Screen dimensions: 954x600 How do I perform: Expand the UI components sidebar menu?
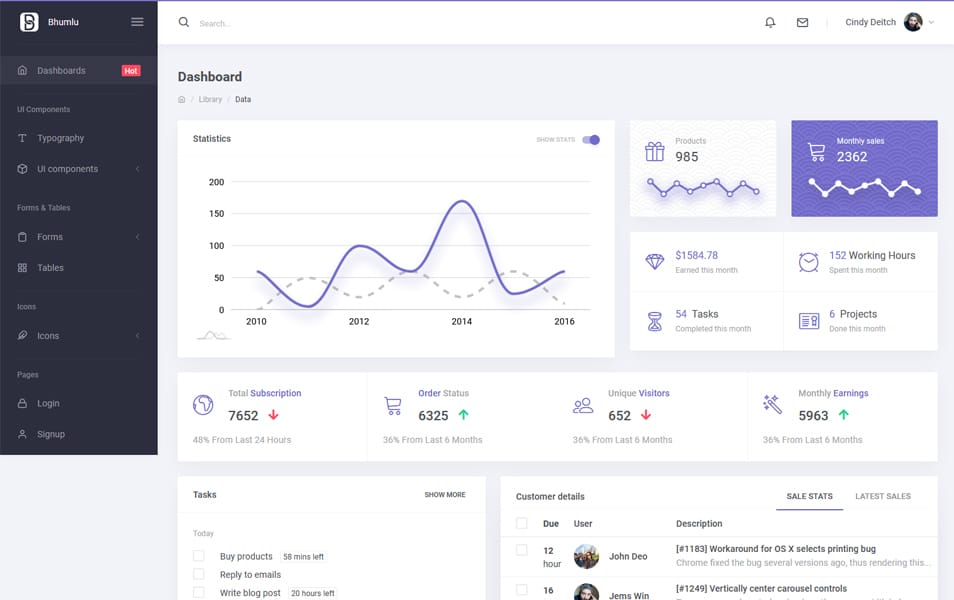click(x=67, y=169)
